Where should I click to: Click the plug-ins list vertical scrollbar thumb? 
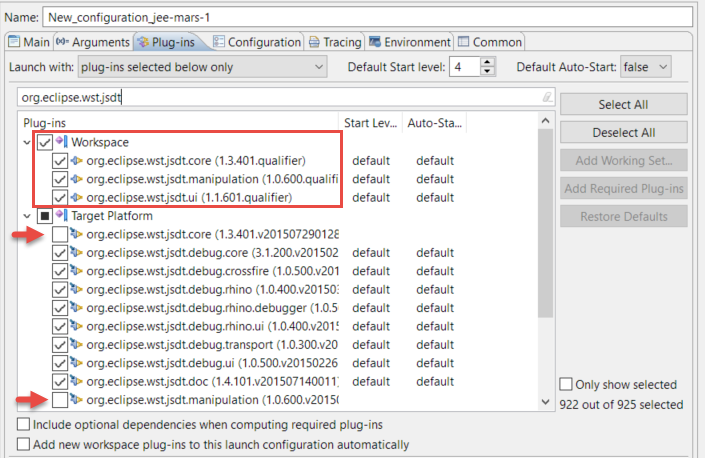point(545,223)
